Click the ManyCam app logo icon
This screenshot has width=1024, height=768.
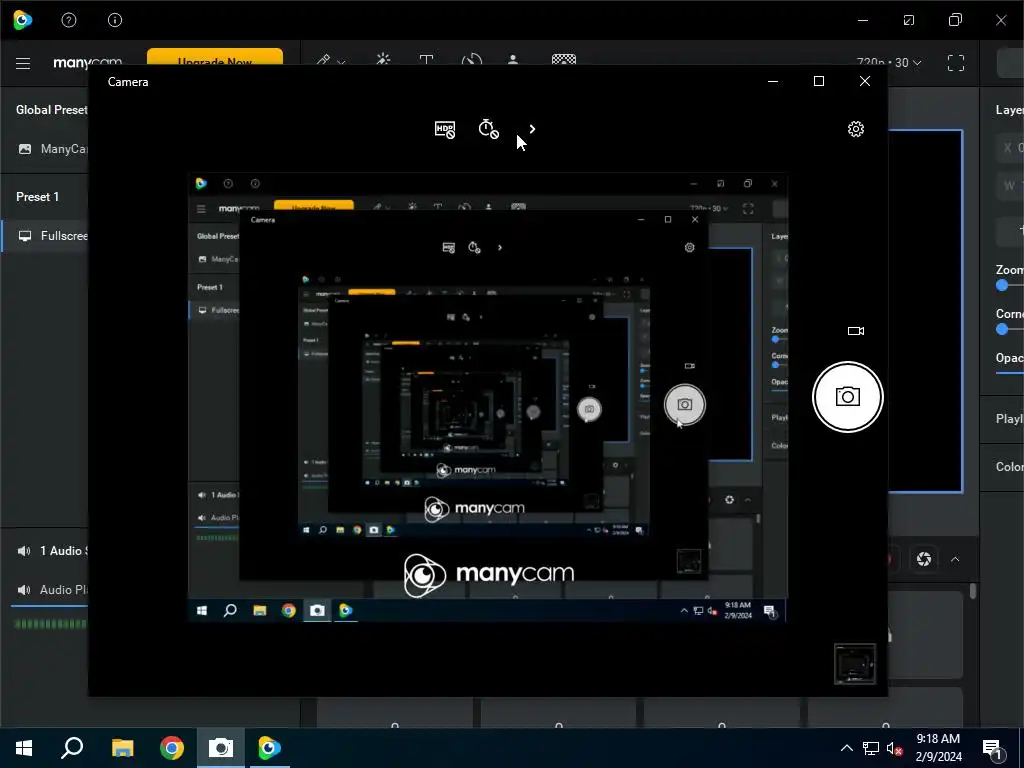tap(22, 20)
